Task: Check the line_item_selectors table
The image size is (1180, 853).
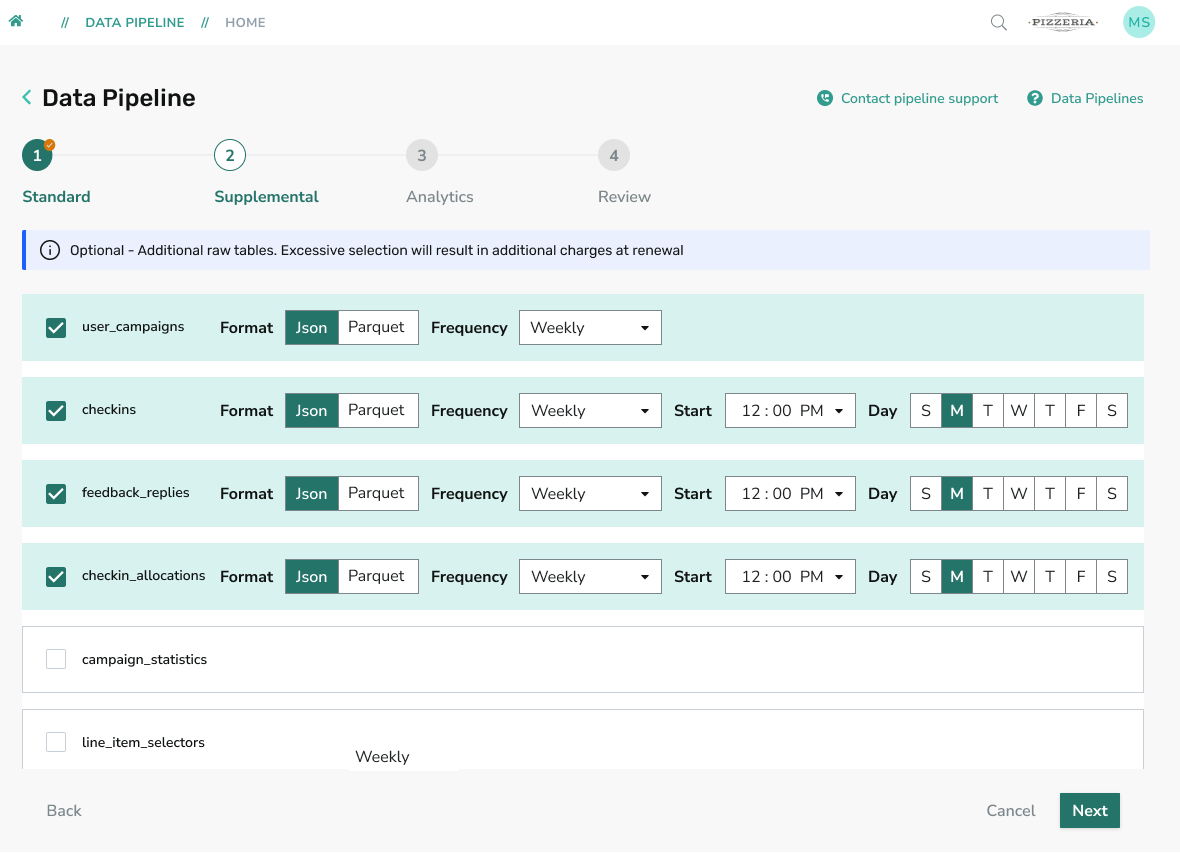Action: (x=56, y=742)
